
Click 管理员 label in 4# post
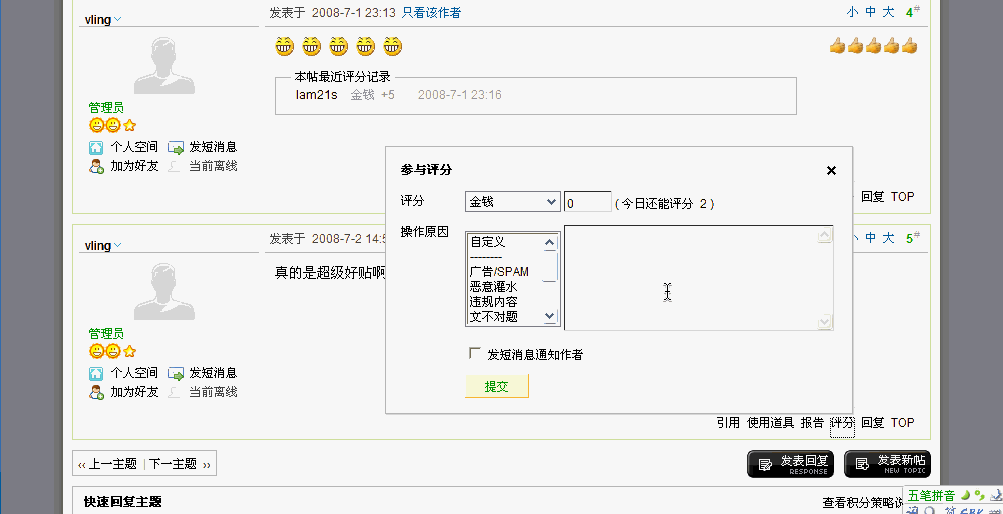[x=106, y=108]
